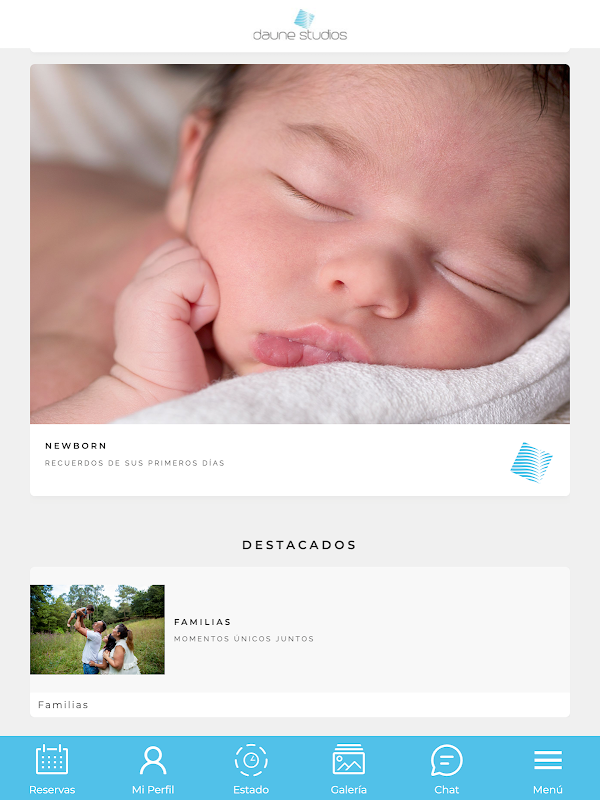Click the blue logo on the Newborn card
The image size is (600, 800).
(x=532, y=462)
